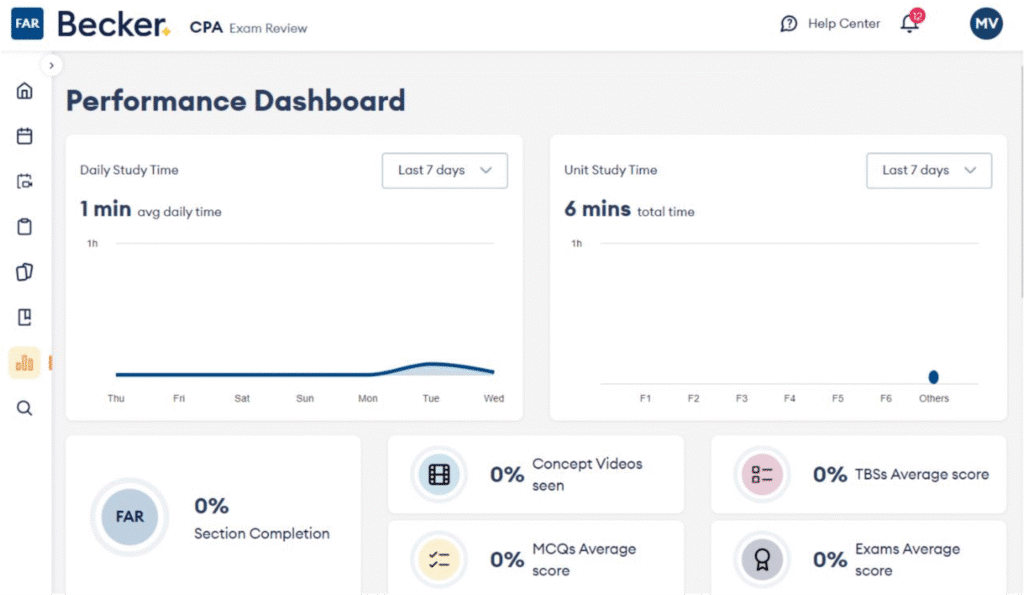Click the FAR Section Completion progress circle
This screenshot has width=1024, height=595.
pyautogui.click(x=129, y=517)
